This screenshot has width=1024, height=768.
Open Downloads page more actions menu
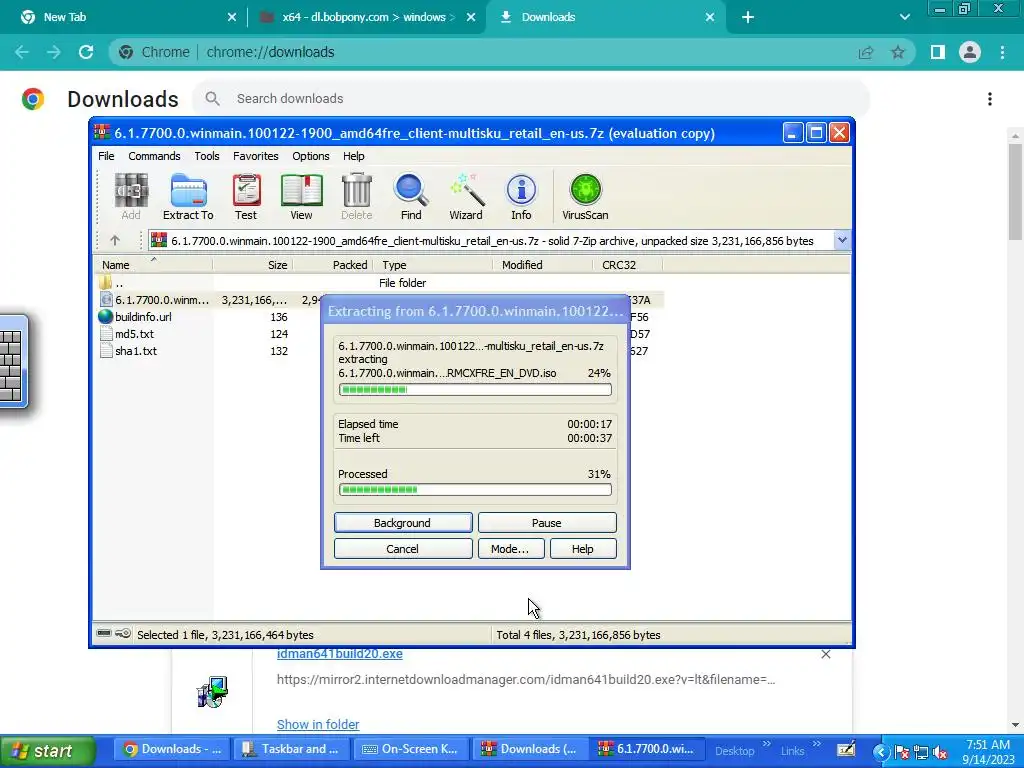pos(990,99)
